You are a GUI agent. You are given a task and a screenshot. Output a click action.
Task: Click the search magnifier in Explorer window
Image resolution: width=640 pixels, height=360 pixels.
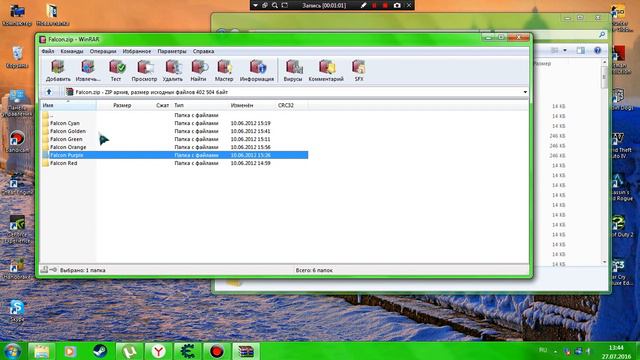point(602,35)
